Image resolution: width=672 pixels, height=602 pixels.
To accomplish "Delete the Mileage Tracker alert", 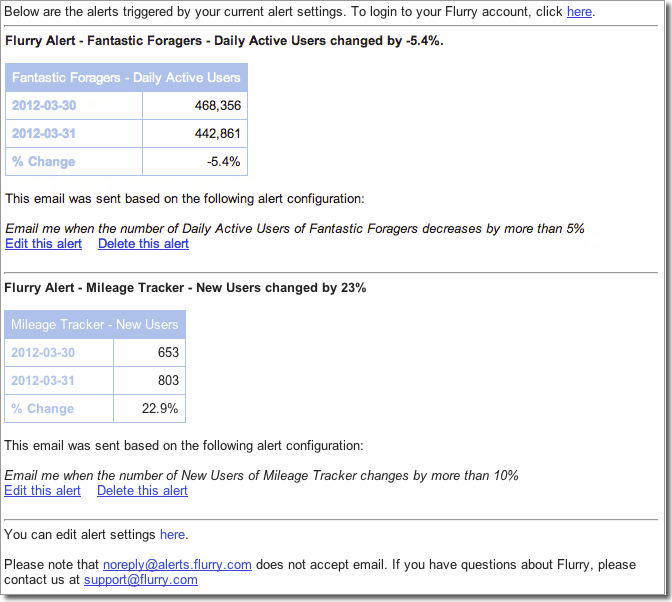I will tap(142, 491).
